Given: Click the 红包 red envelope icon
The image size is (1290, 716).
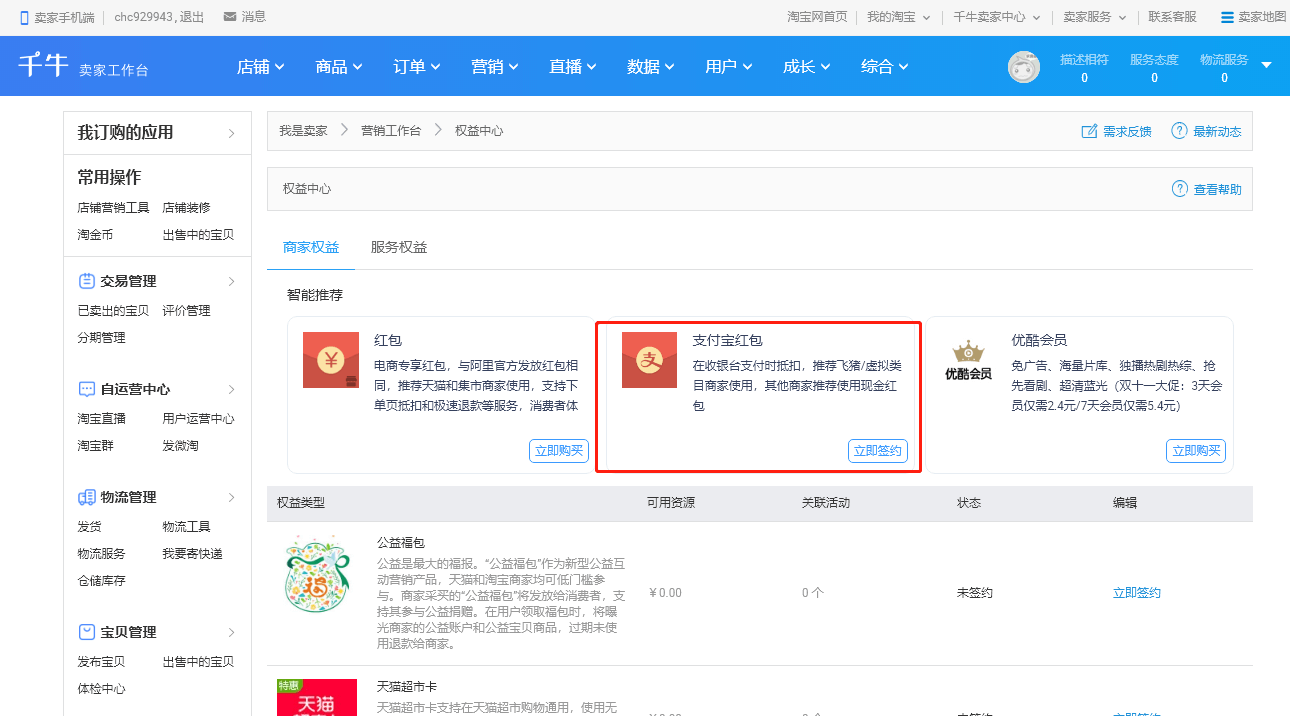Looking at the screenshot, I should [331, 360].
